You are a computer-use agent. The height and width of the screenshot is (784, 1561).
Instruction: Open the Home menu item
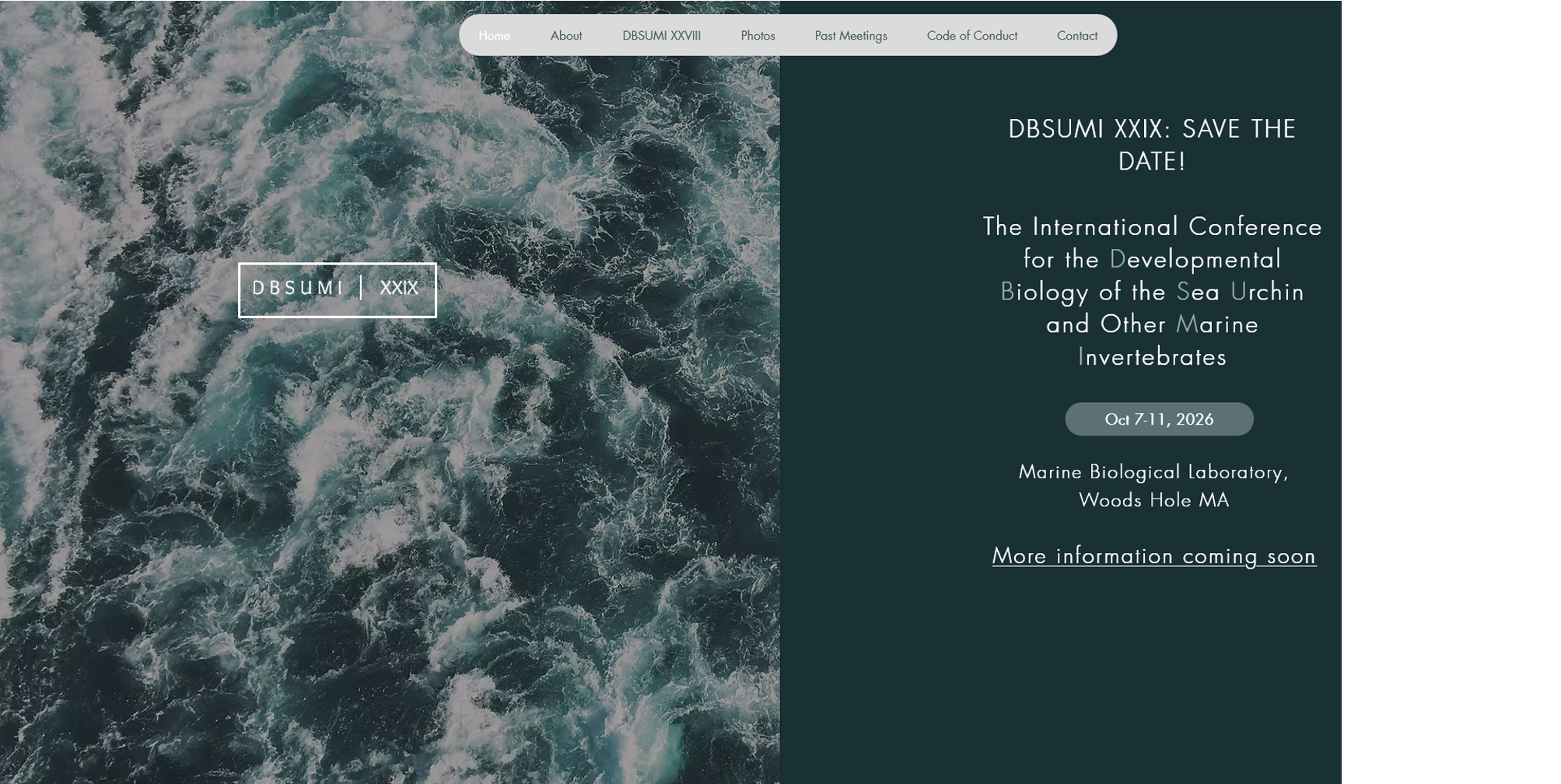pyautogui.click(x=494, y=36)
